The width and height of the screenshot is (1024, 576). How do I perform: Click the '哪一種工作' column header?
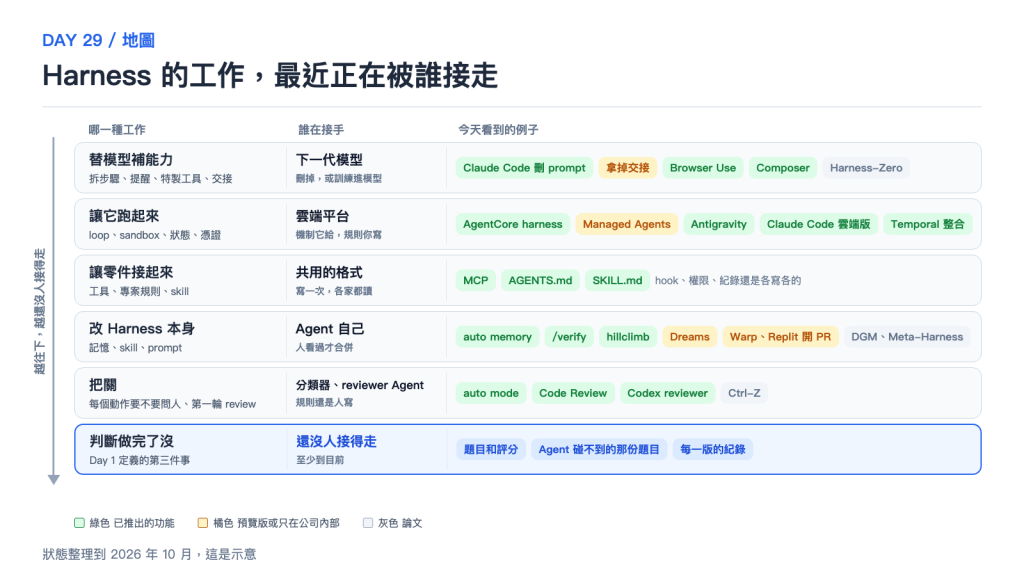[117, 129]
